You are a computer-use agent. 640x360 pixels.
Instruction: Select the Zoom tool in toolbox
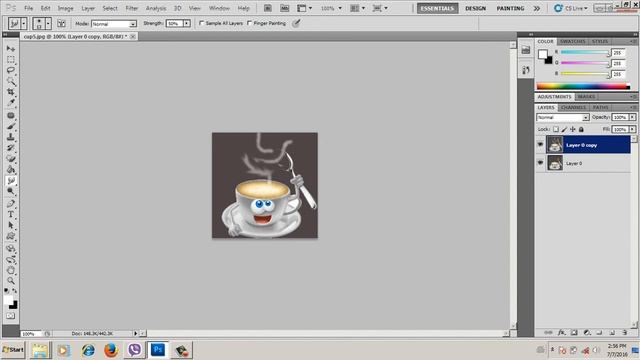click(x=11, y=281)
